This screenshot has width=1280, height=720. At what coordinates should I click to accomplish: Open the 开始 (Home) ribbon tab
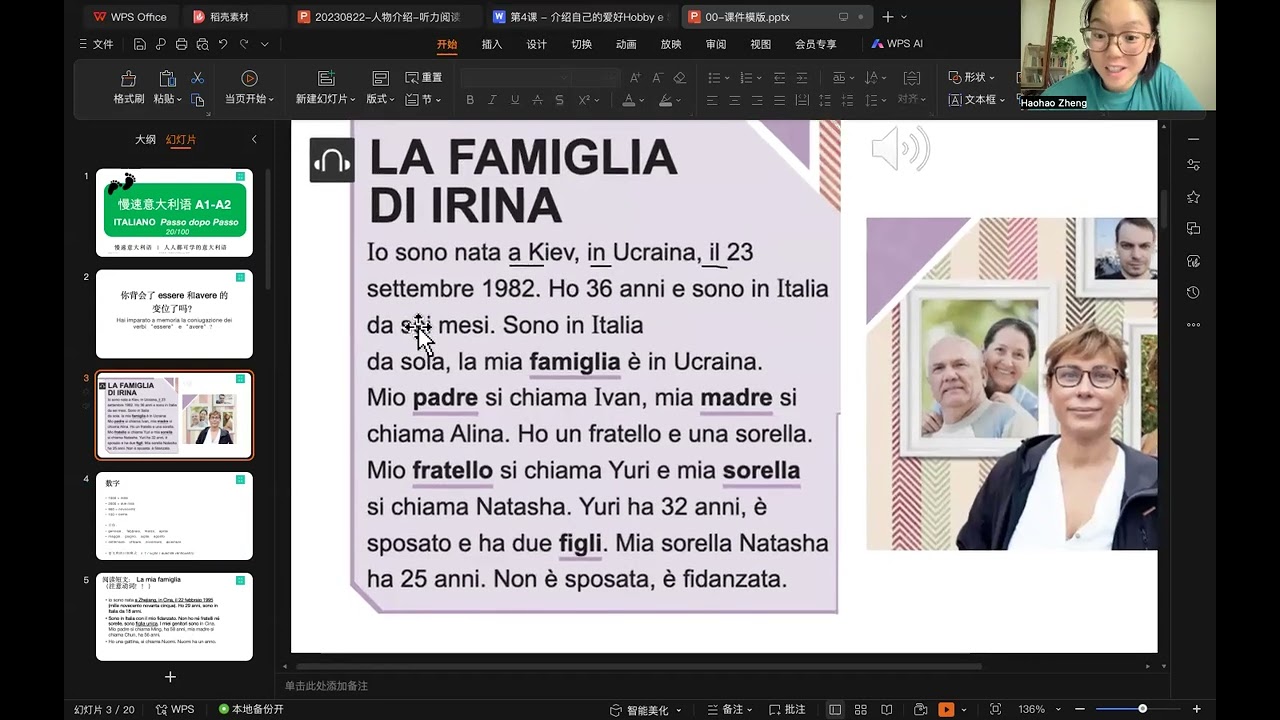click(x=447, y=44)
